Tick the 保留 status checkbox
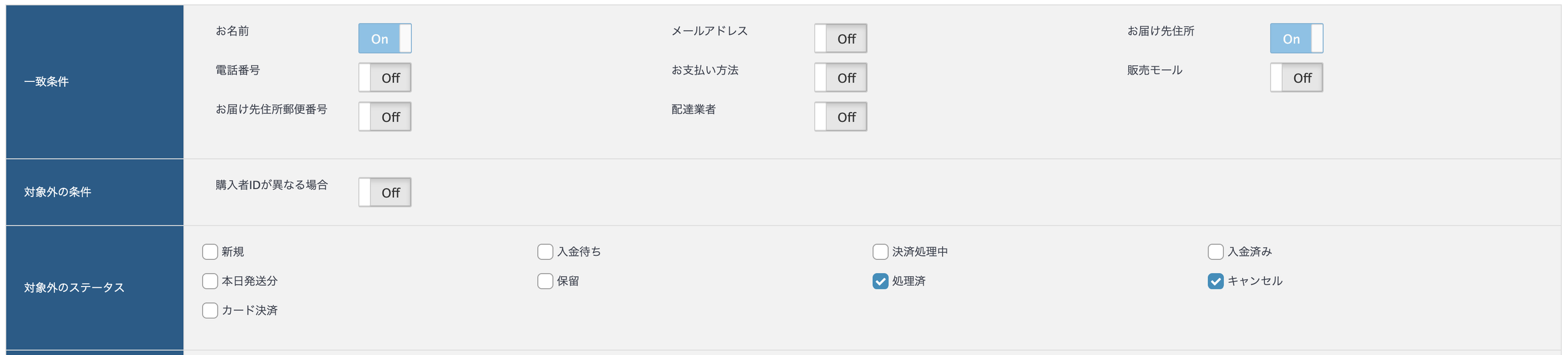The height and width of the screenshot is (355, 1568). click(545, 281)
